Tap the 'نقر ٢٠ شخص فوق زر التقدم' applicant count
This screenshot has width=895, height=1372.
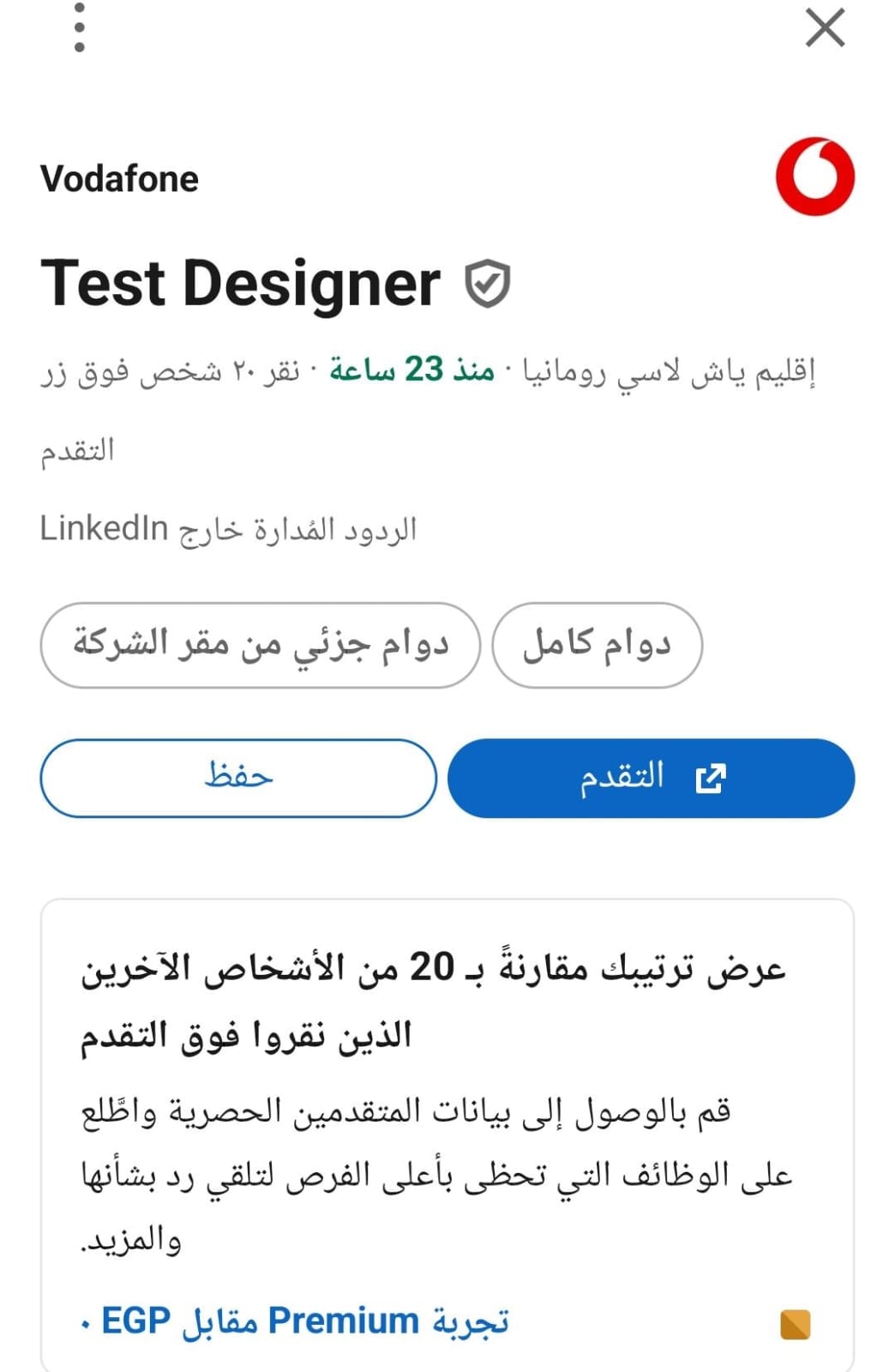click(171, 410)
